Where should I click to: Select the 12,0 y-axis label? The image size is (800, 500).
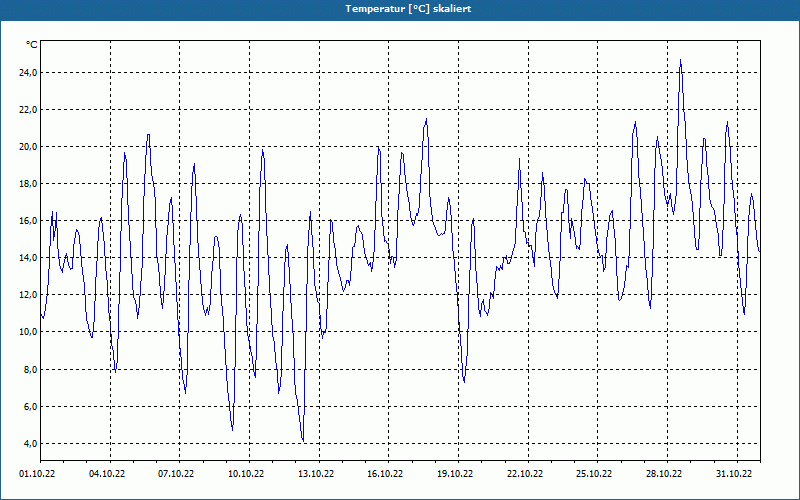tap(28, 295)
